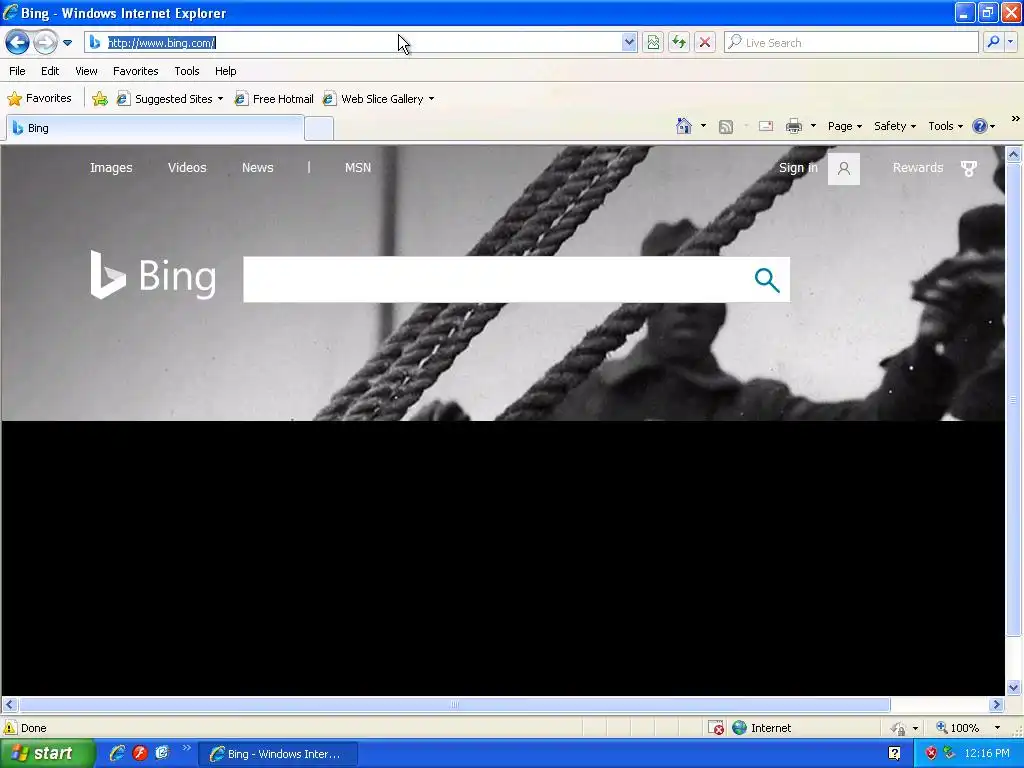Click the Read Mail envelope icon
1024x768 pixels.
(x=766, y=126)
